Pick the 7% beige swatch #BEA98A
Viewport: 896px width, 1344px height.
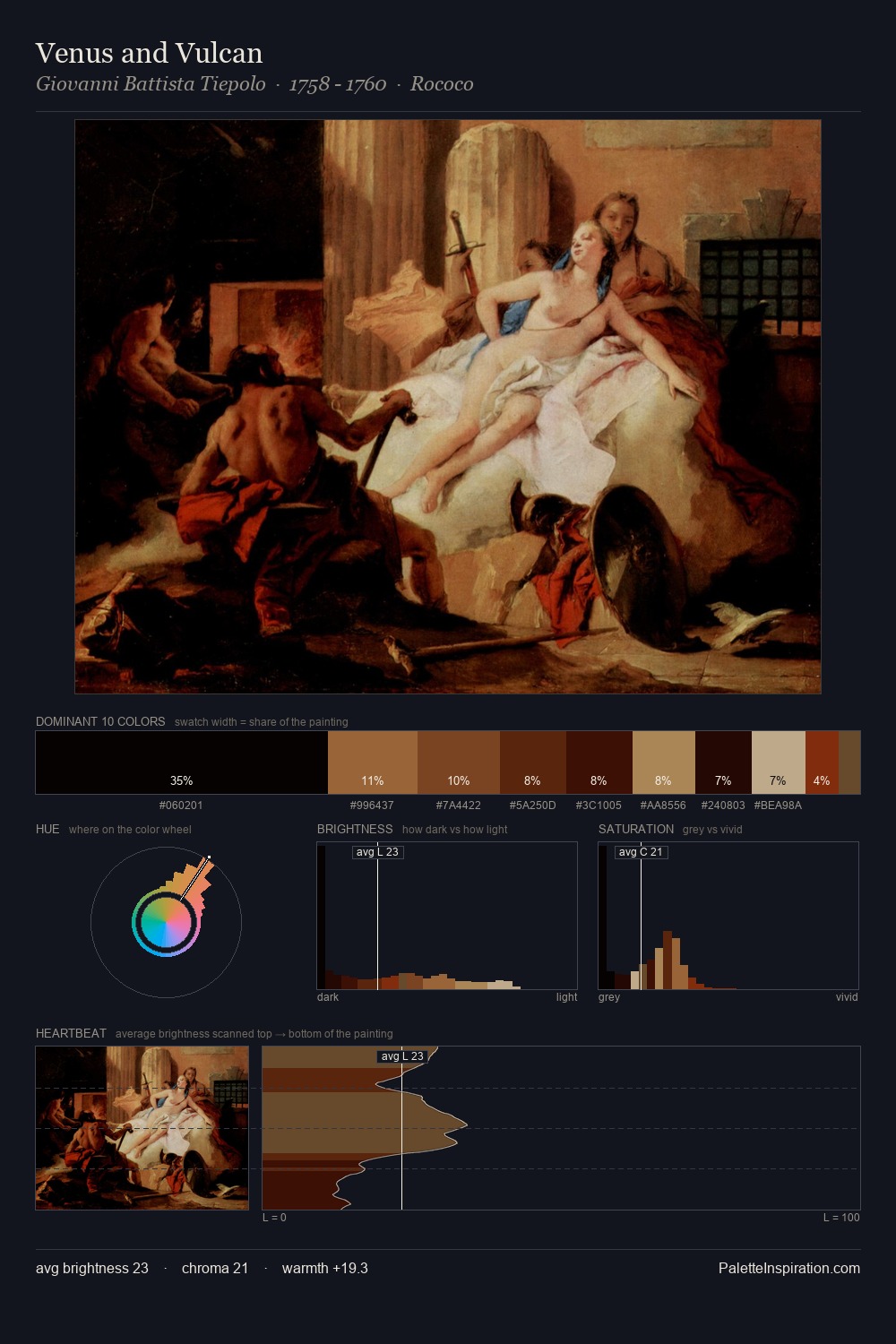[779, 762]
